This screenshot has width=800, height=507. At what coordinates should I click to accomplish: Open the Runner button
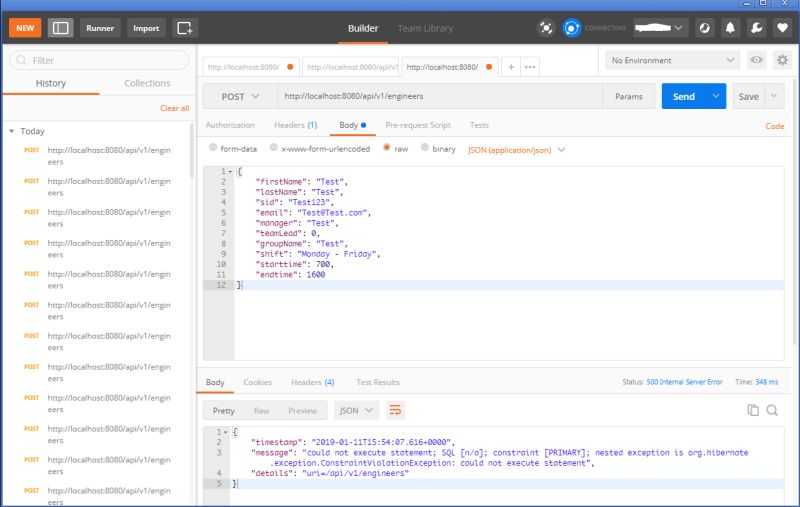[x=100, y=28]
